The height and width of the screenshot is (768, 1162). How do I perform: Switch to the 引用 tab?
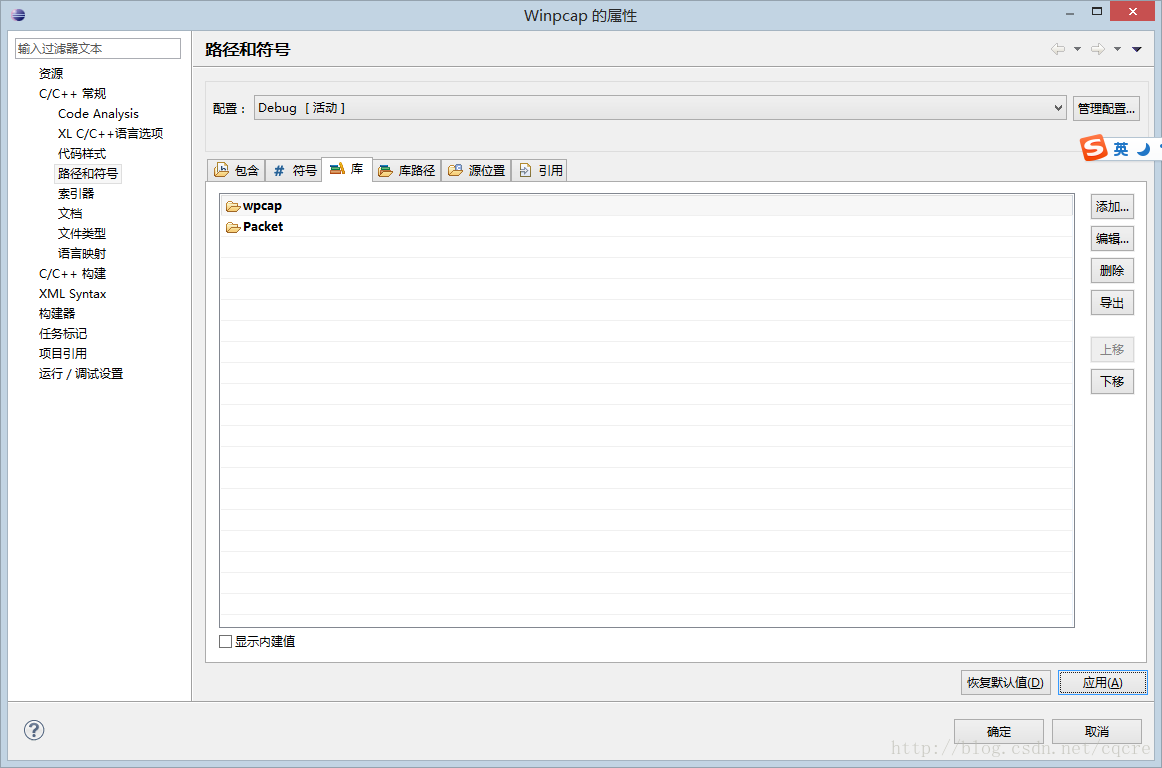[x=540, y=171]
